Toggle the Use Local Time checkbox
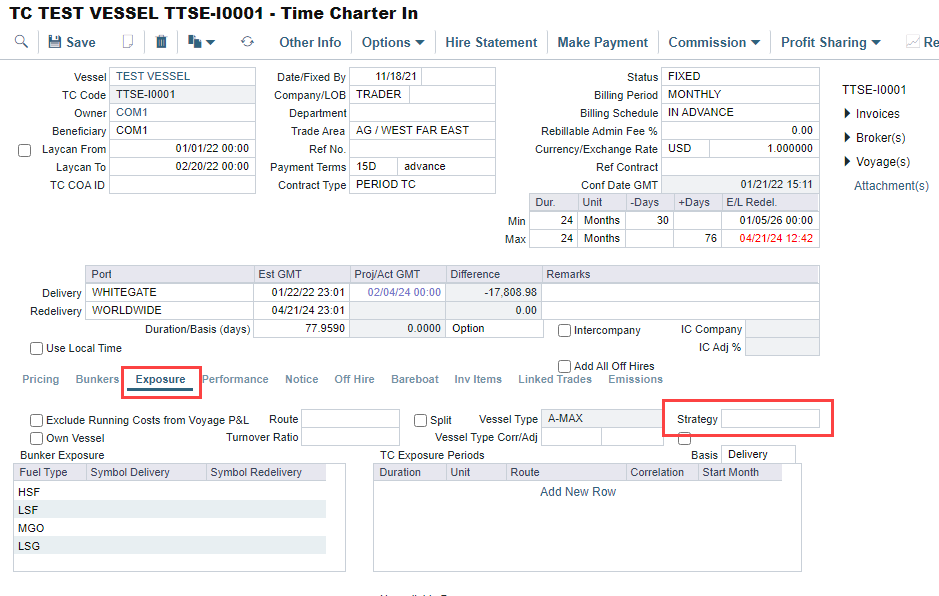The height and width of the screenshot is (596, 939). 37,348
